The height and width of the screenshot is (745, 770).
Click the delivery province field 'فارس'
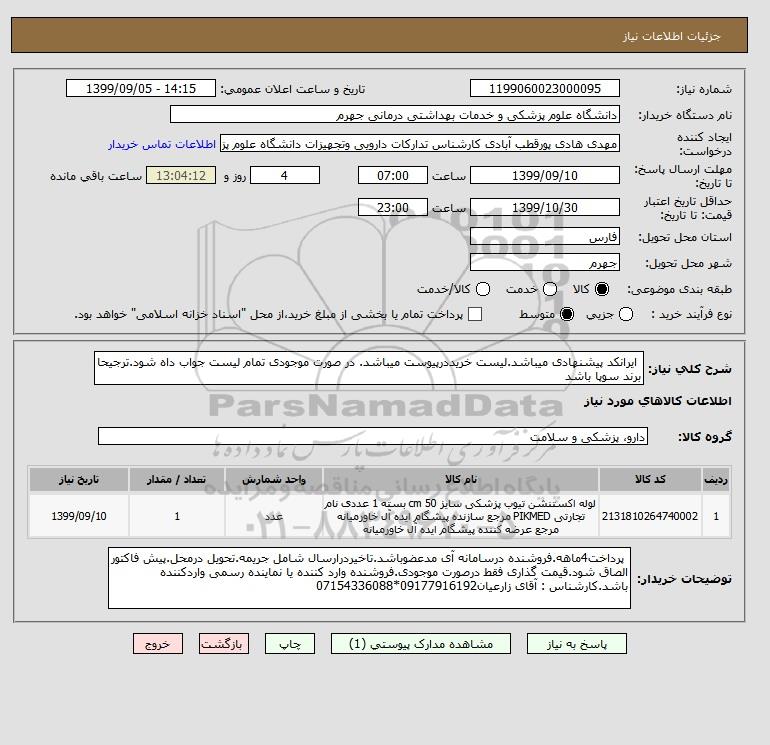tap(545, 237)
